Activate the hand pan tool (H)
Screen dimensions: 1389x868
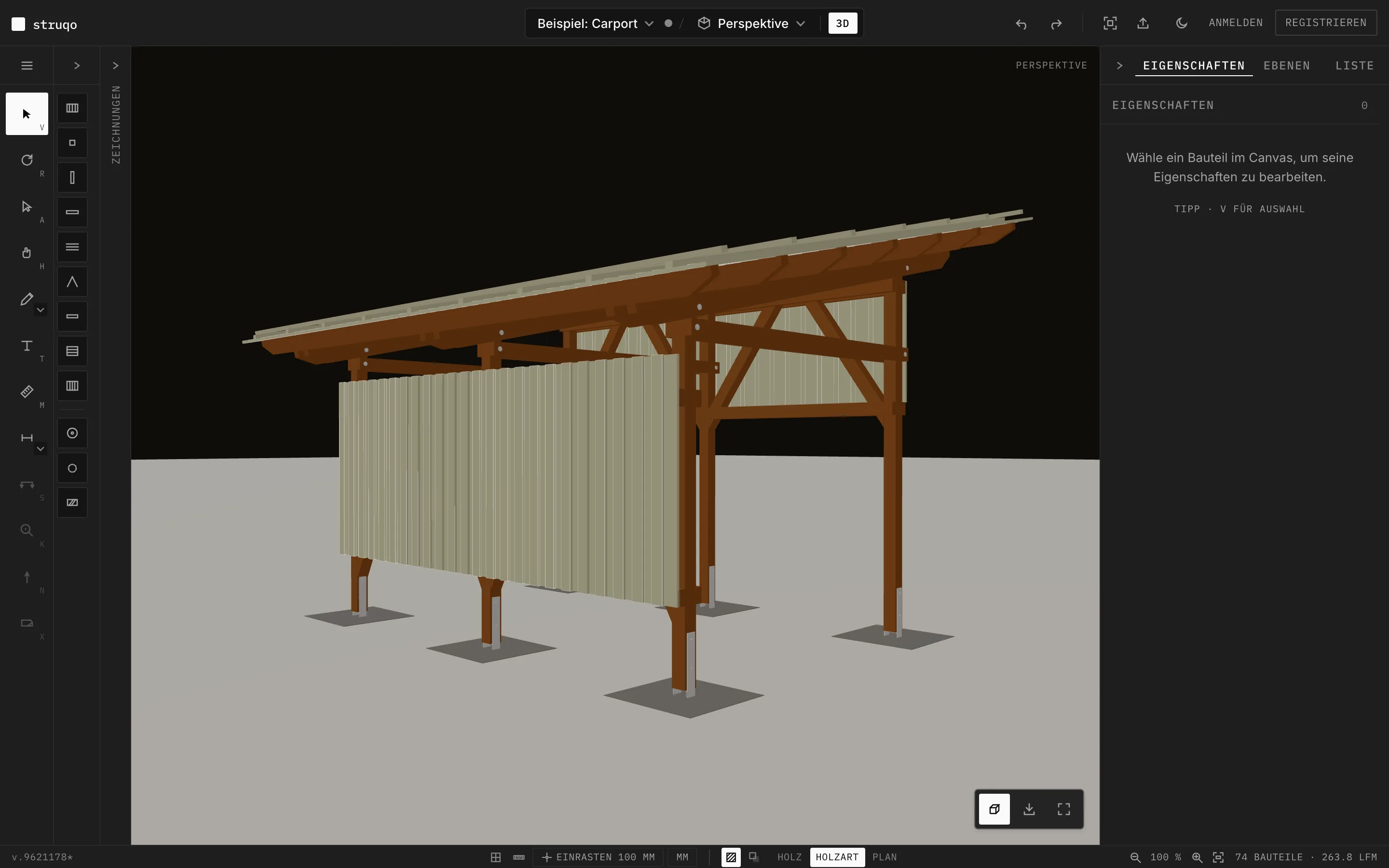[x=27, y=253]
